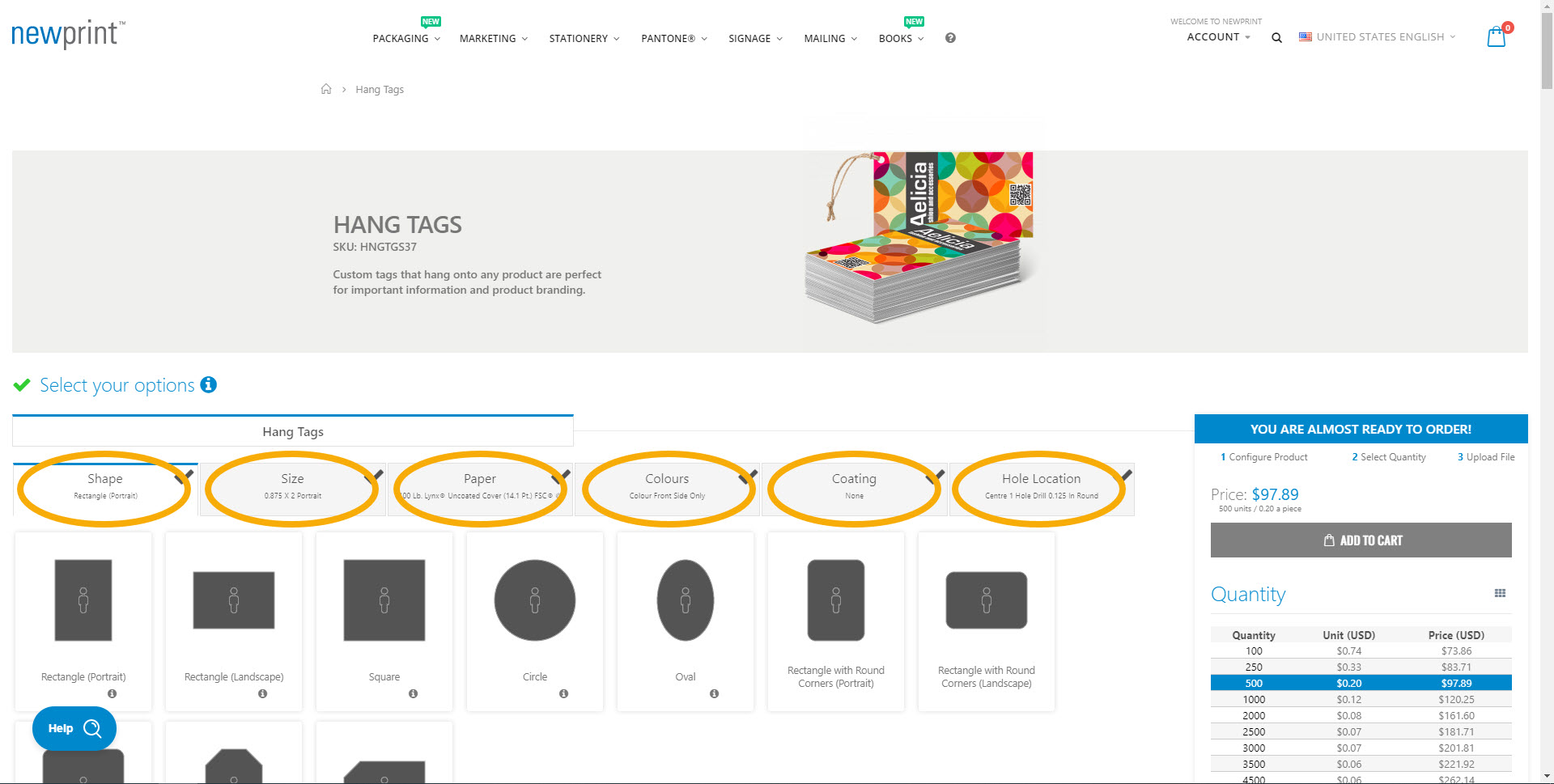Select quantity row 2000
Image resolution: width=1554 pixels, height=784 pixels.
point(1361,715)
